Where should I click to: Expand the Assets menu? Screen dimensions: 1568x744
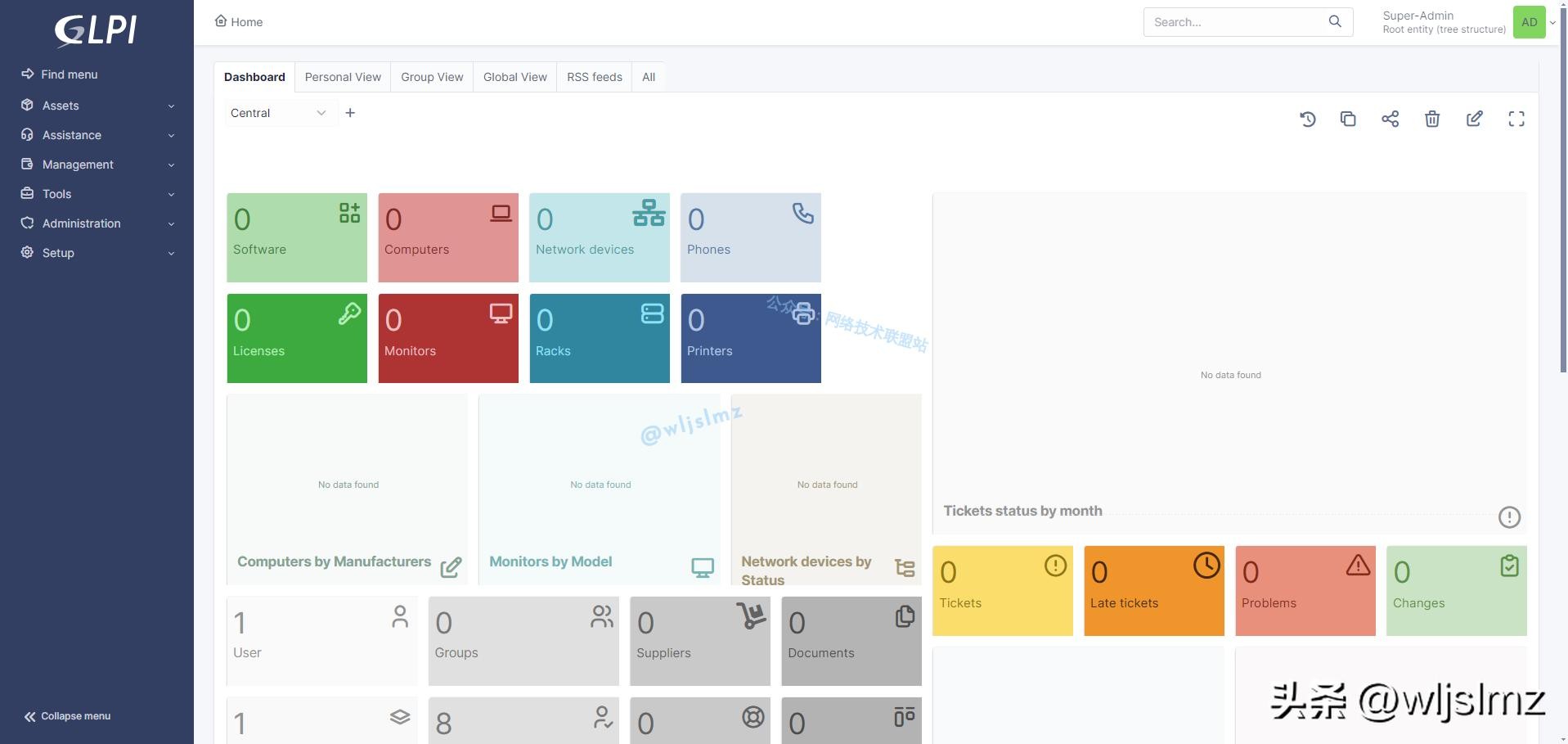pyautogui.click(x=97, y=106)
